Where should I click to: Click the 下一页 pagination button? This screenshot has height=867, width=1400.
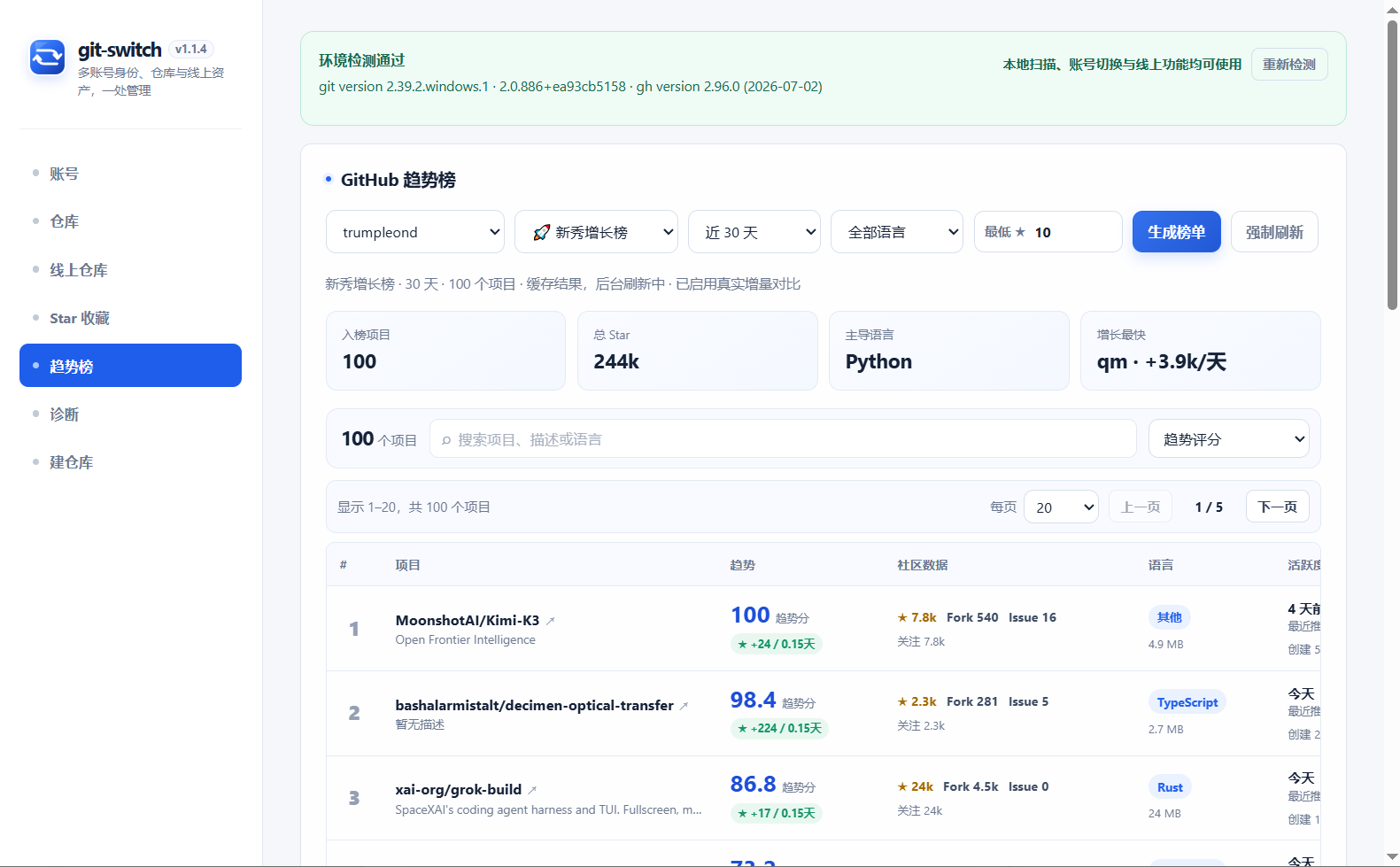pyautogui.click(x=1277, y=507)
